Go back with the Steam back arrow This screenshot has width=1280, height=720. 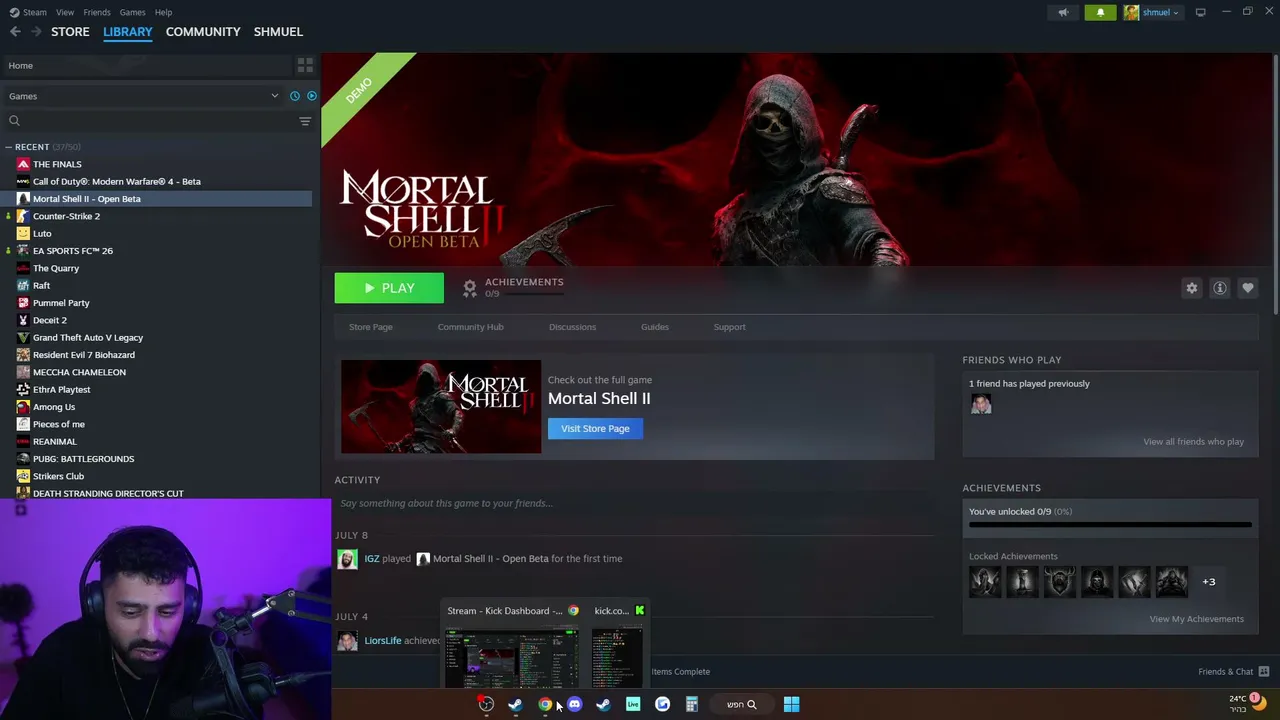(15, 32)
